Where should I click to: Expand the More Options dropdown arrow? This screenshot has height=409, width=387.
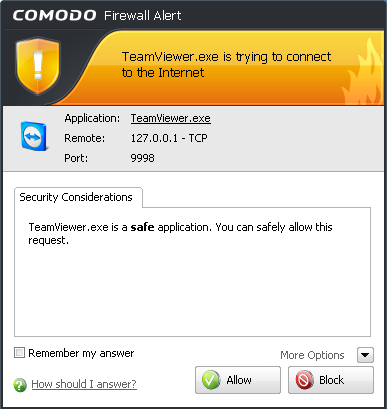(365, 355)
